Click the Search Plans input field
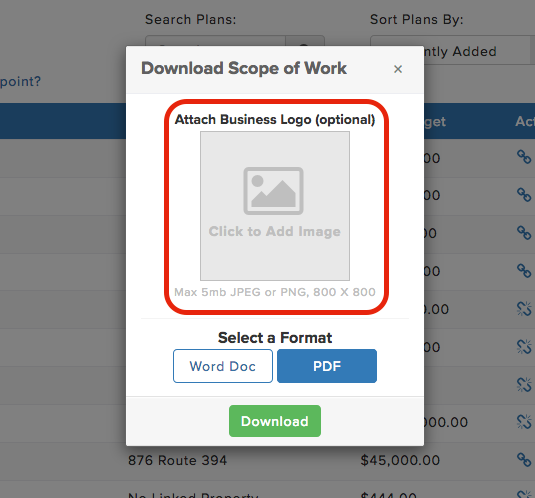 pyautogui.click(x=215, y=41)
